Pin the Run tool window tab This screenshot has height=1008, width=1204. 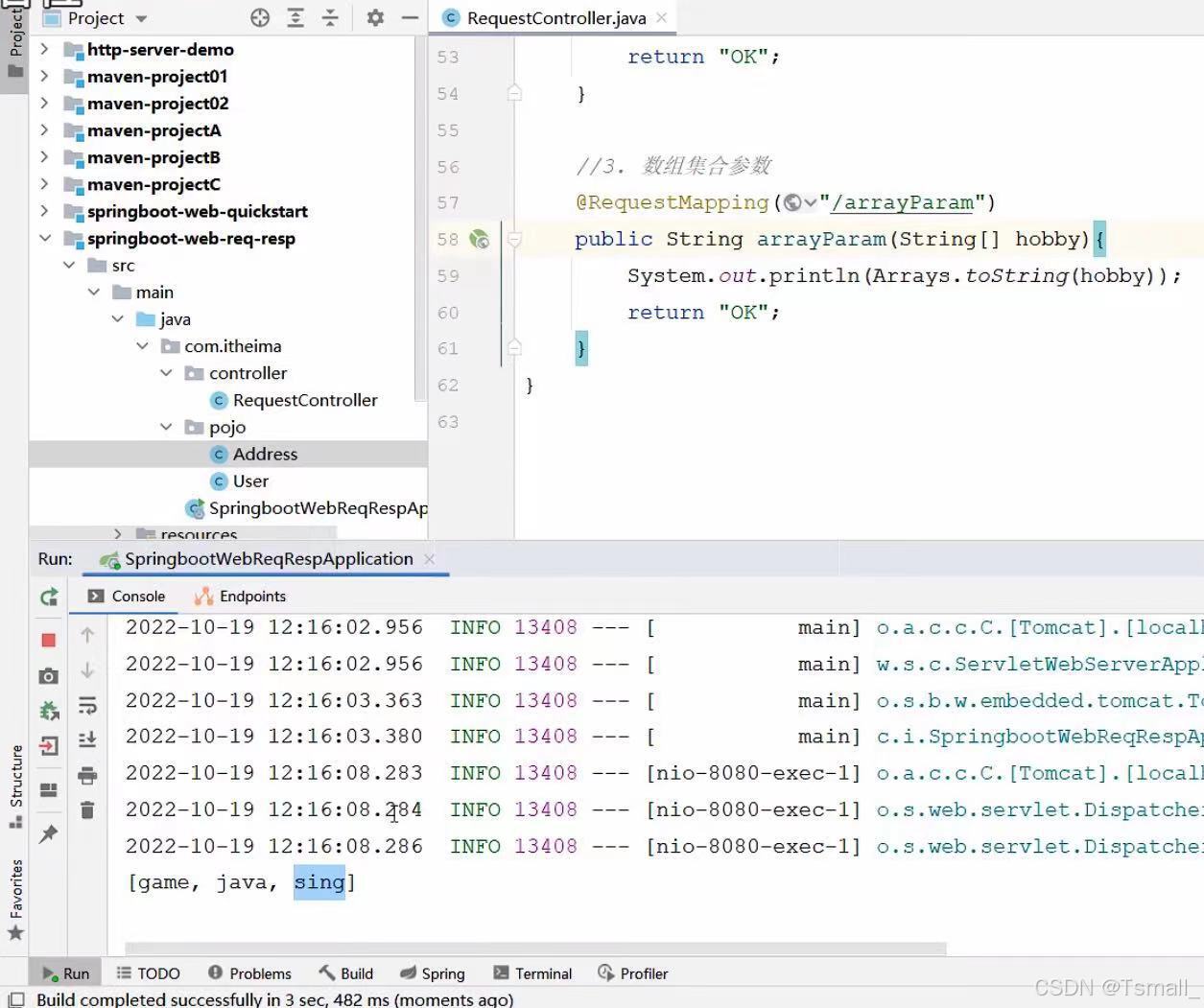49,832
